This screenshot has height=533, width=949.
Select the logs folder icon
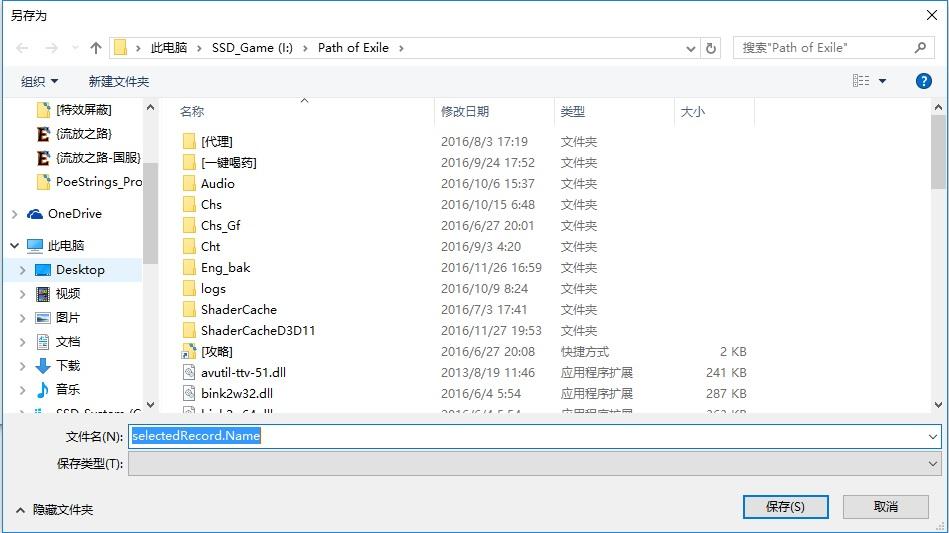point(189,289)
